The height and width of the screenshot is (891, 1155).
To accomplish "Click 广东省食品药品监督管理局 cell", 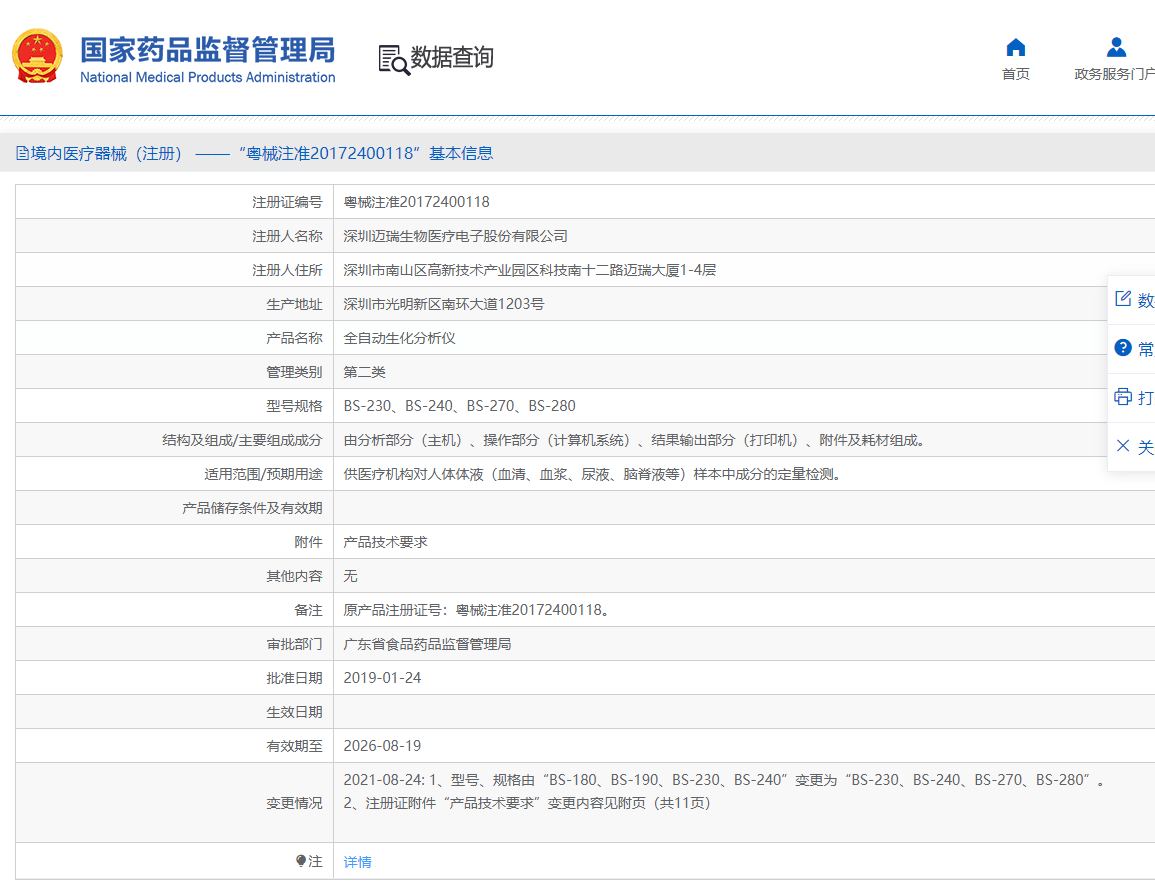I will (x=427, y=644).
